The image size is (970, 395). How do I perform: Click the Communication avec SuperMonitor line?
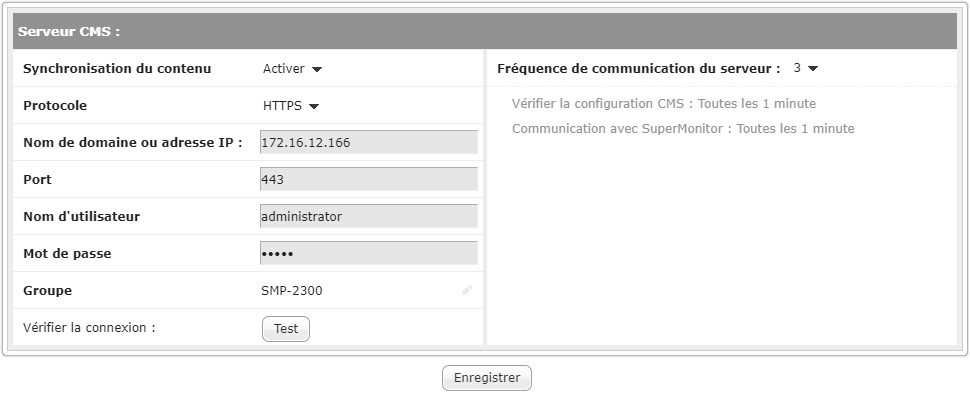(x=683, y=129)
